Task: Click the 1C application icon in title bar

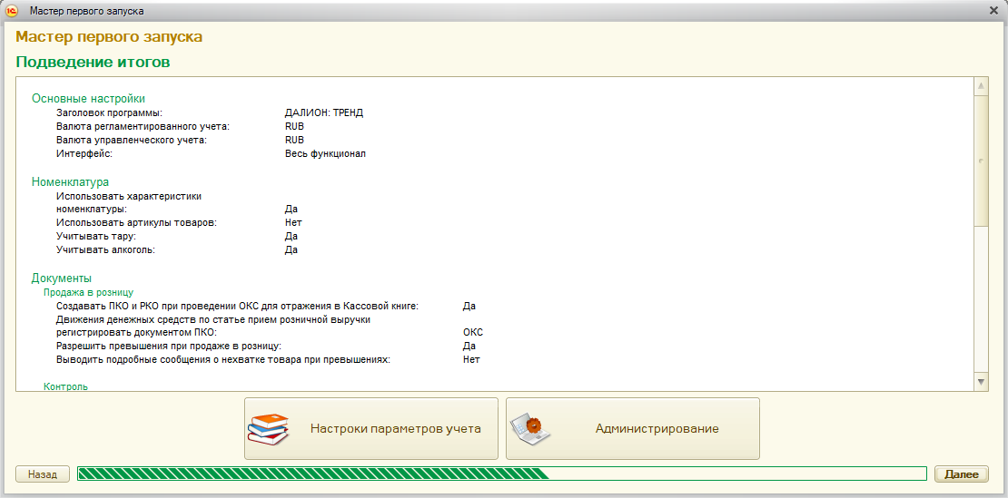Action: [11, 11]
